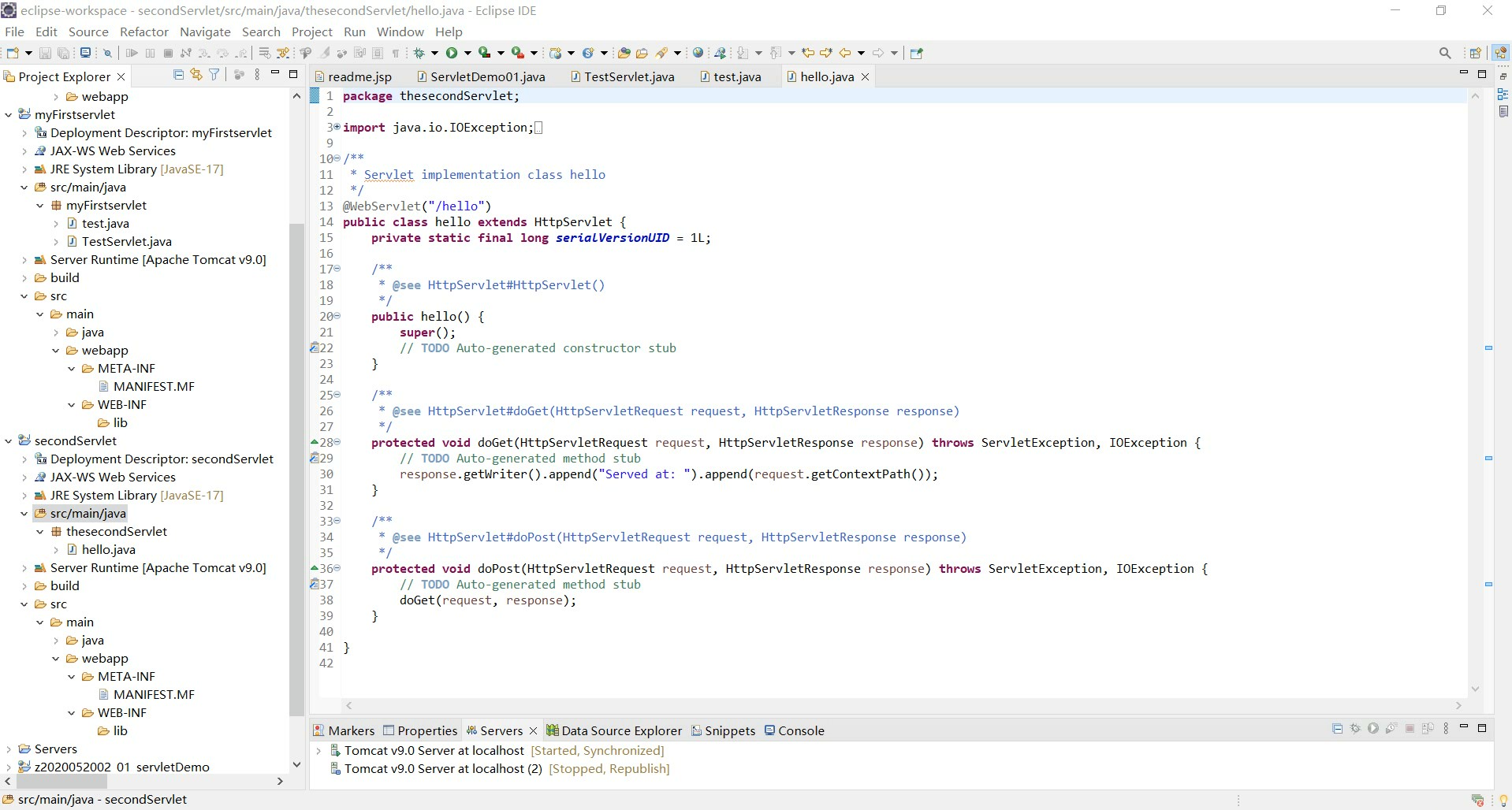Click the Open Type toolbar icon
Image resolution: width=1512 pixels, height=810 pixels.
tap(624, 53)
